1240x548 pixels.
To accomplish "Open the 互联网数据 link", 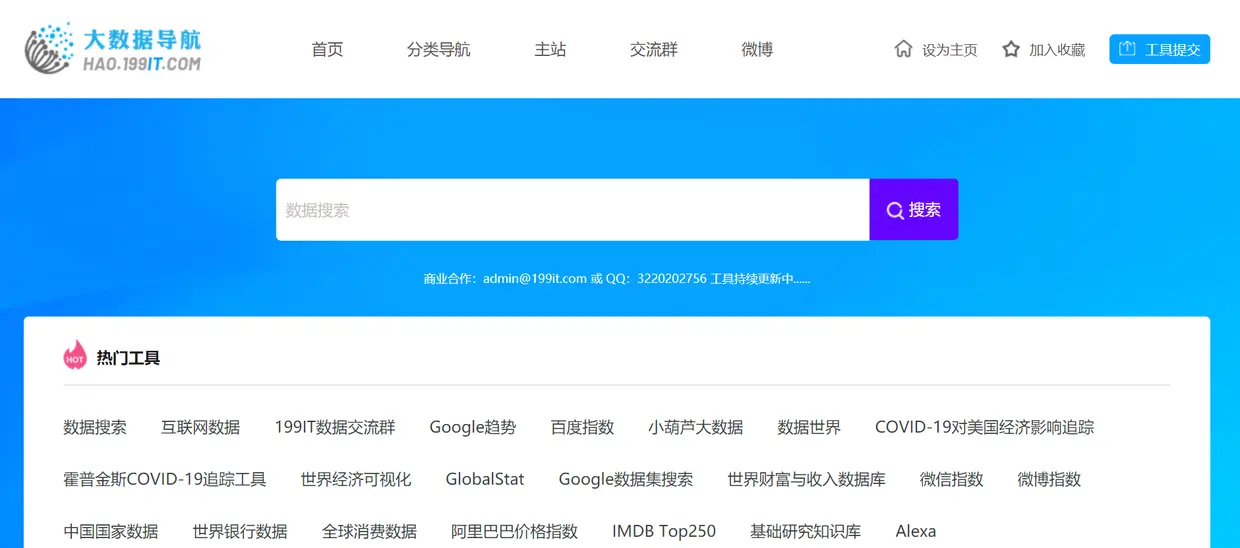I will click(x=200, y=427).
